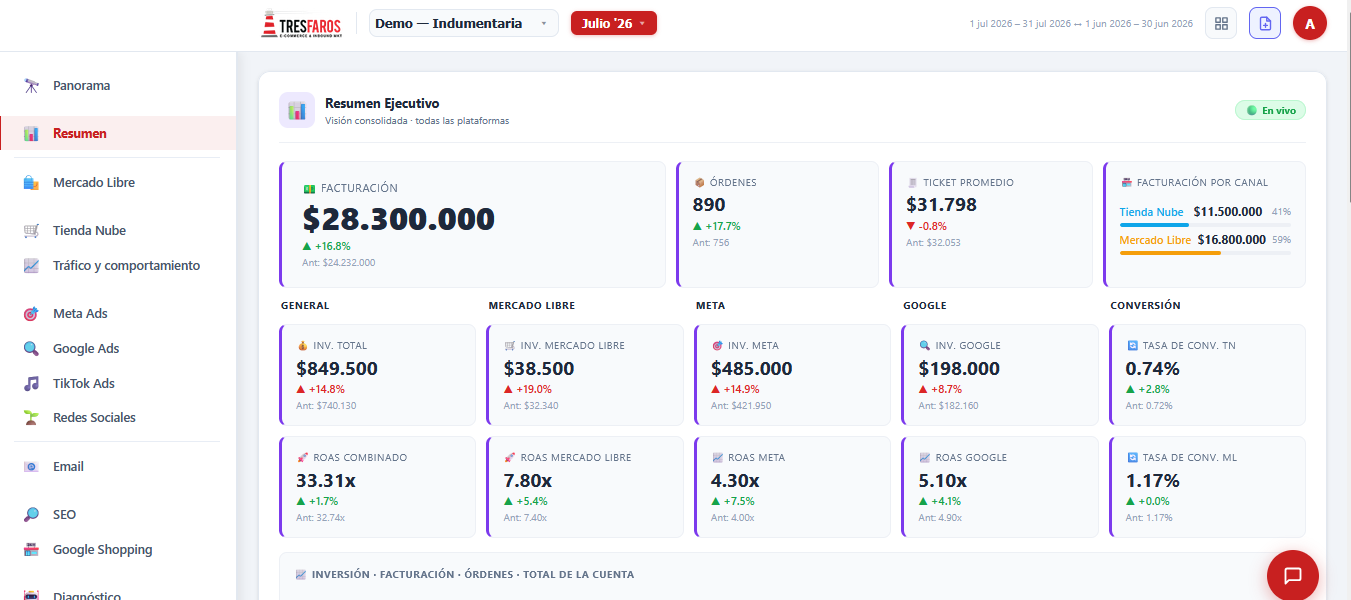Click the ROAS Meta 4.30x value
Image resolution: width=1351 pixels, height=600 pixels.
736,481
